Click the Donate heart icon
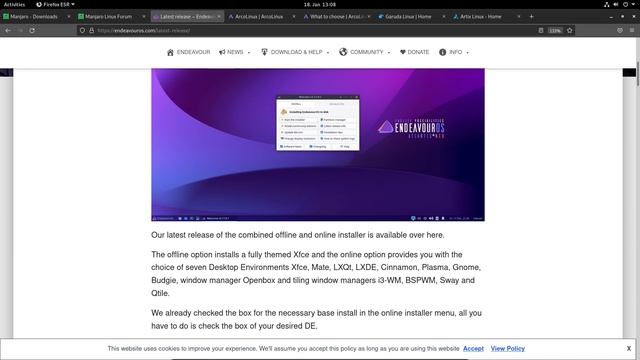 click(402, 52)
